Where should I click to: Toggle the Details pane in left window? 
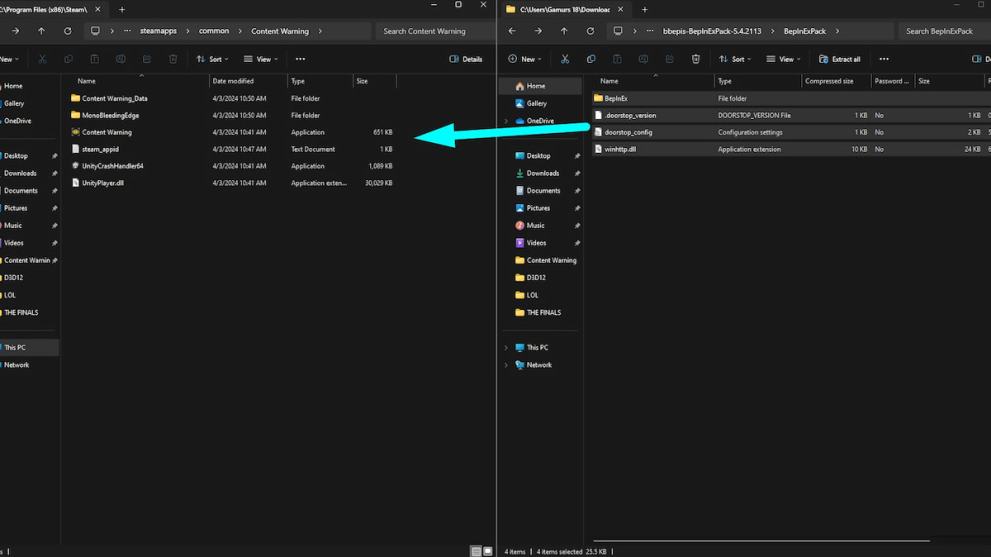coord(466,59)
